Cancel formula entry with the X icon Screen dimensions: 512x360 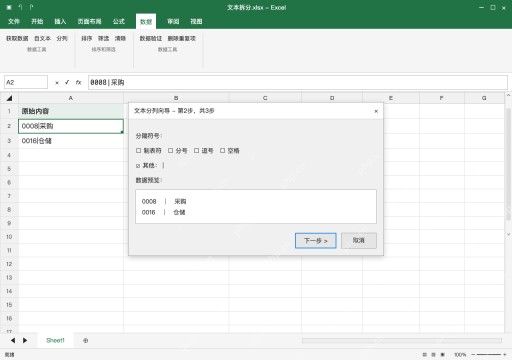coord(57,83)
